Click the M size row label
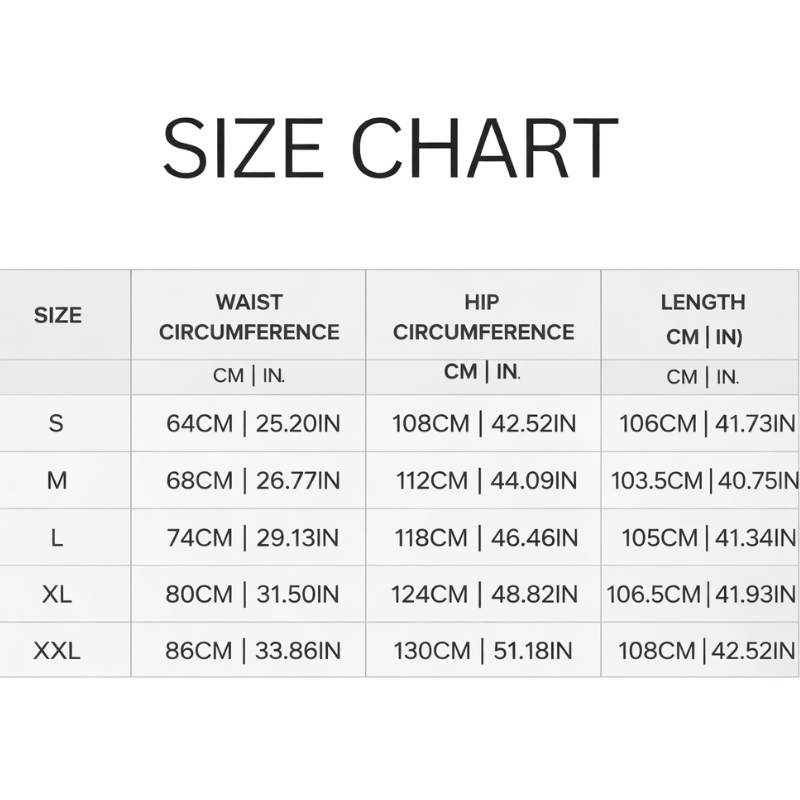This screenshot has height=800, width=800. point(57,481)
